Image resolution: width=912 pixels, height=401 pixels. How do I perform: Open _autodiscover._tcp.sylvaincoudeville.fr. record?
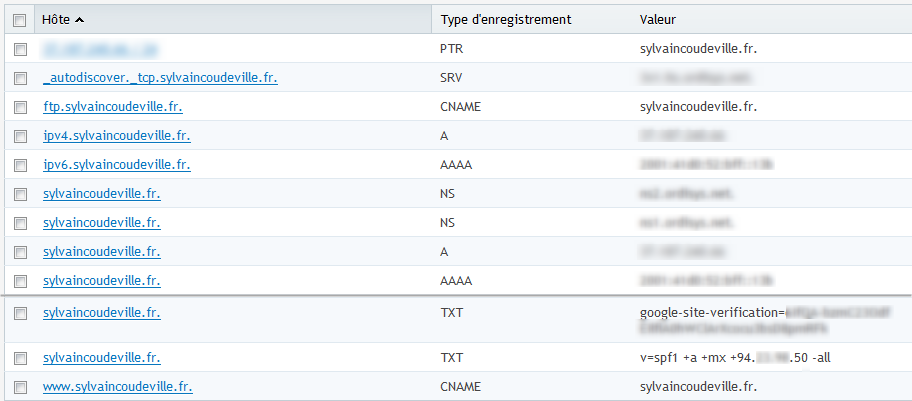pos(161,78)
